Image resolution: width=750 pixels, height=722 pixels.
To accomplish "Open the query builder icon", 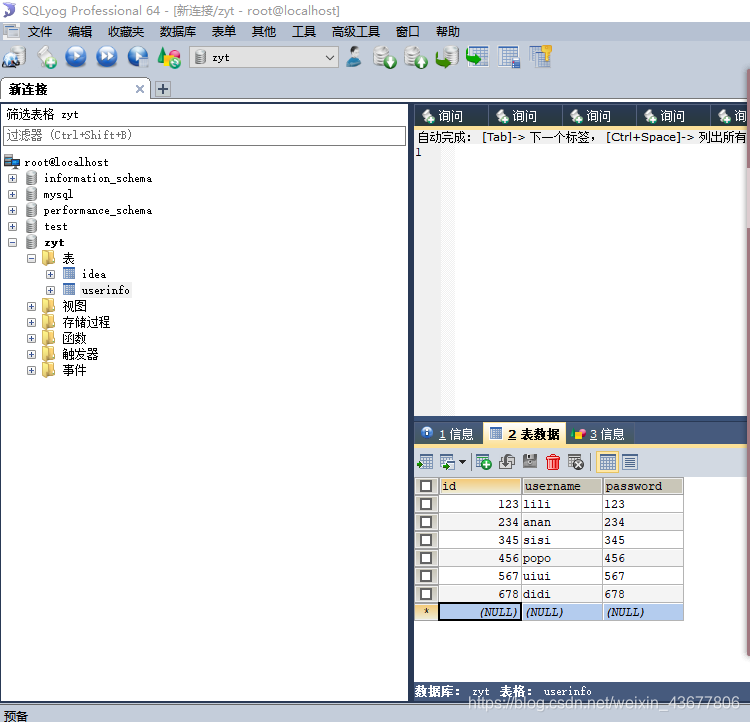I will tap(508, 57).
